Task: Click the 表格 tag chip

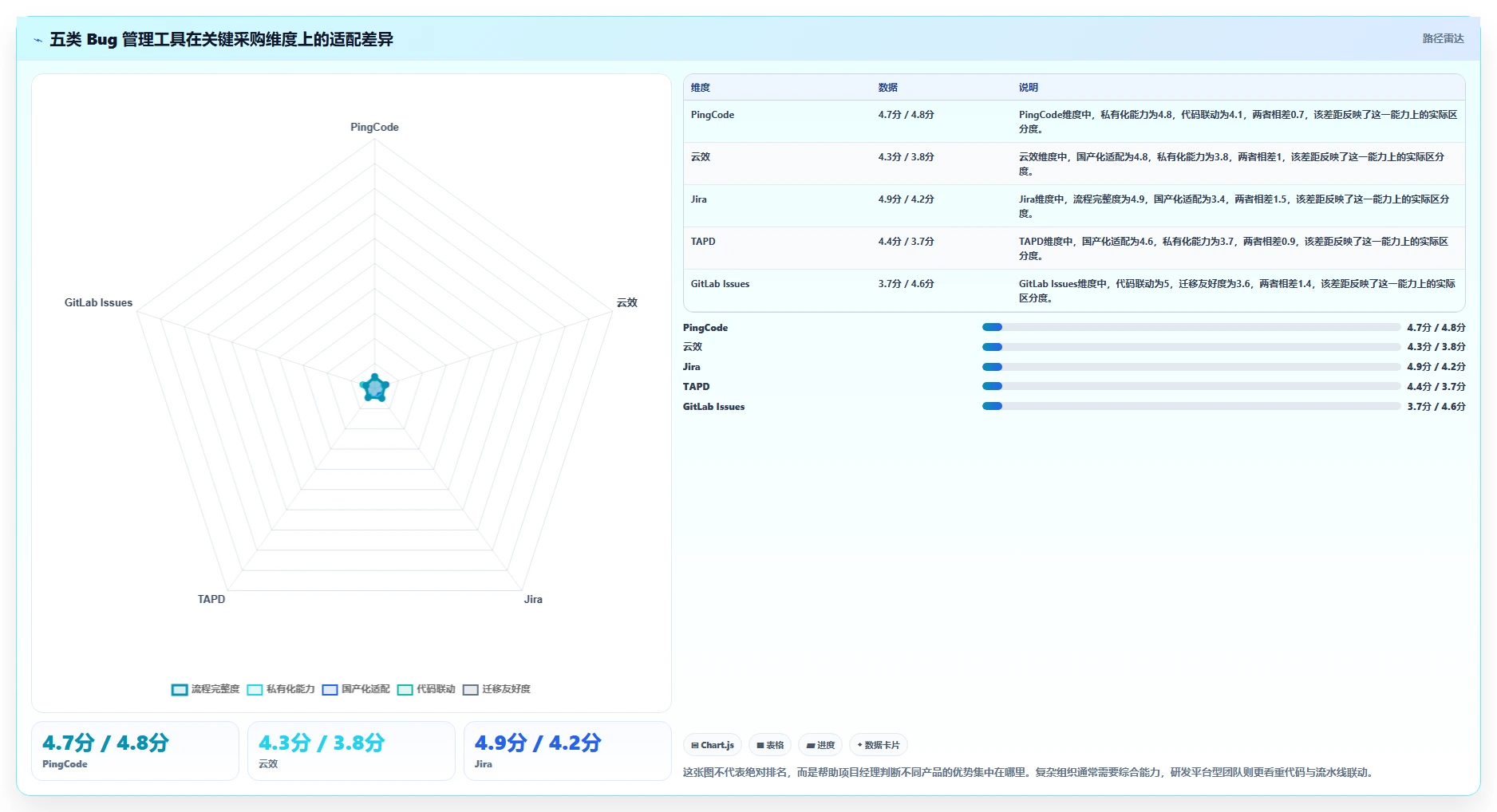Action: pos(770,745)
